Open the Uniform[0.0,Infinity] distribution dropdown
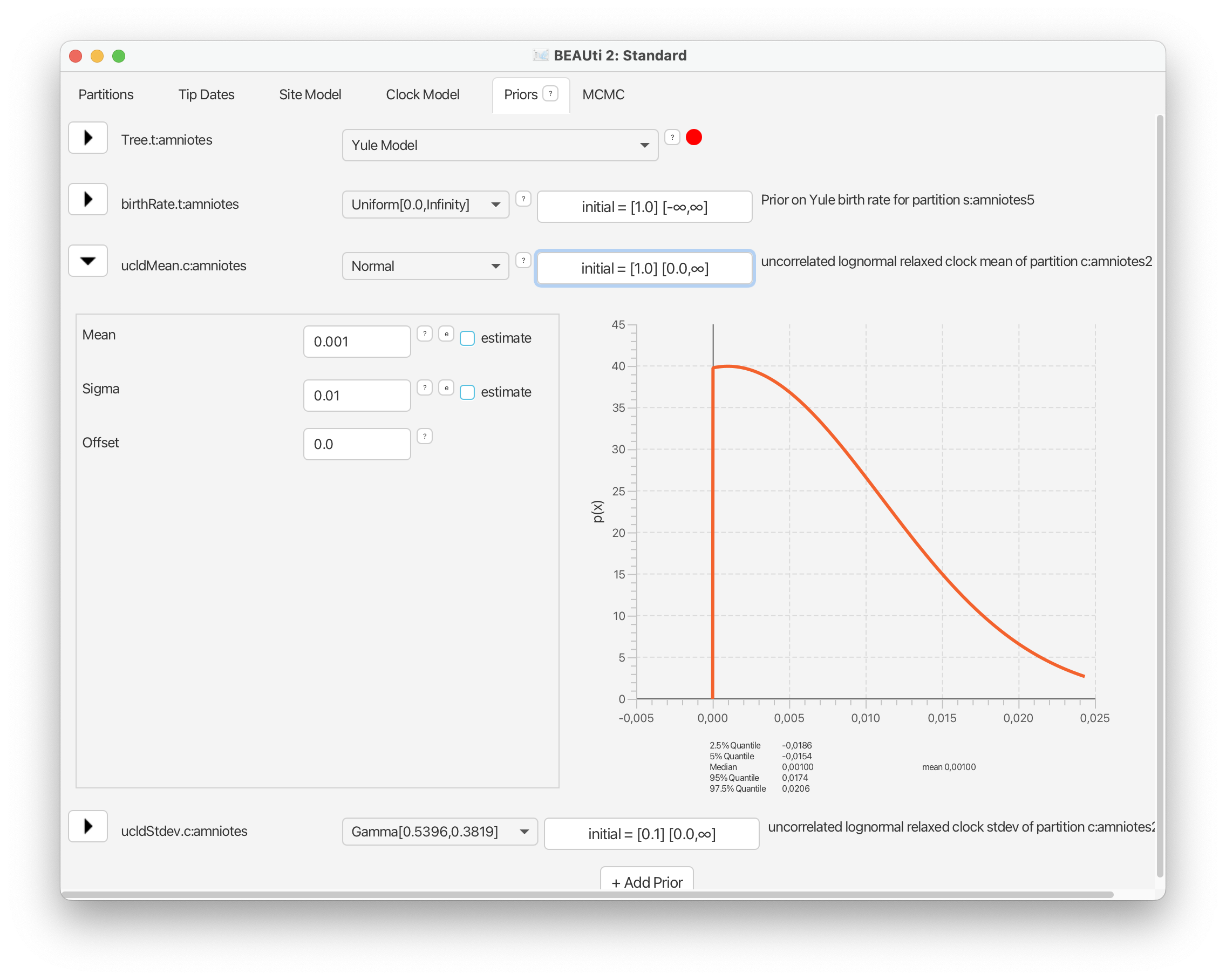Viewport: 1226px width, 980px height. click(x=425, y=204)
